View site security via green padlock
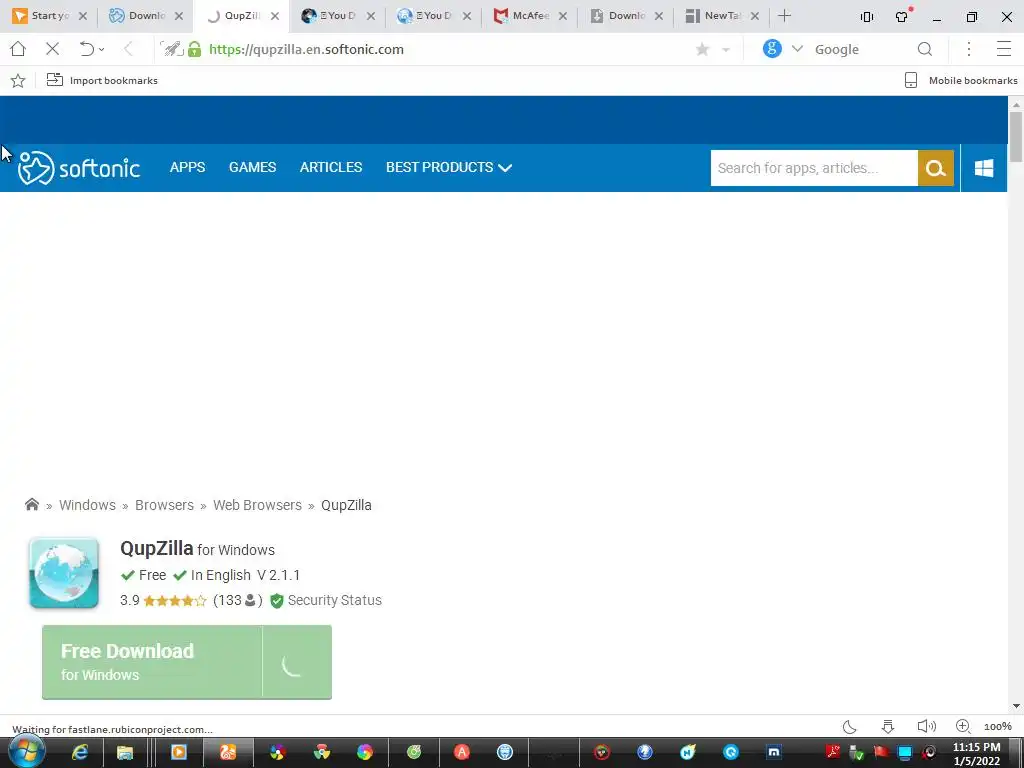Image resolution: width=1024 pixels, height=768 pixels. [195, 49]
